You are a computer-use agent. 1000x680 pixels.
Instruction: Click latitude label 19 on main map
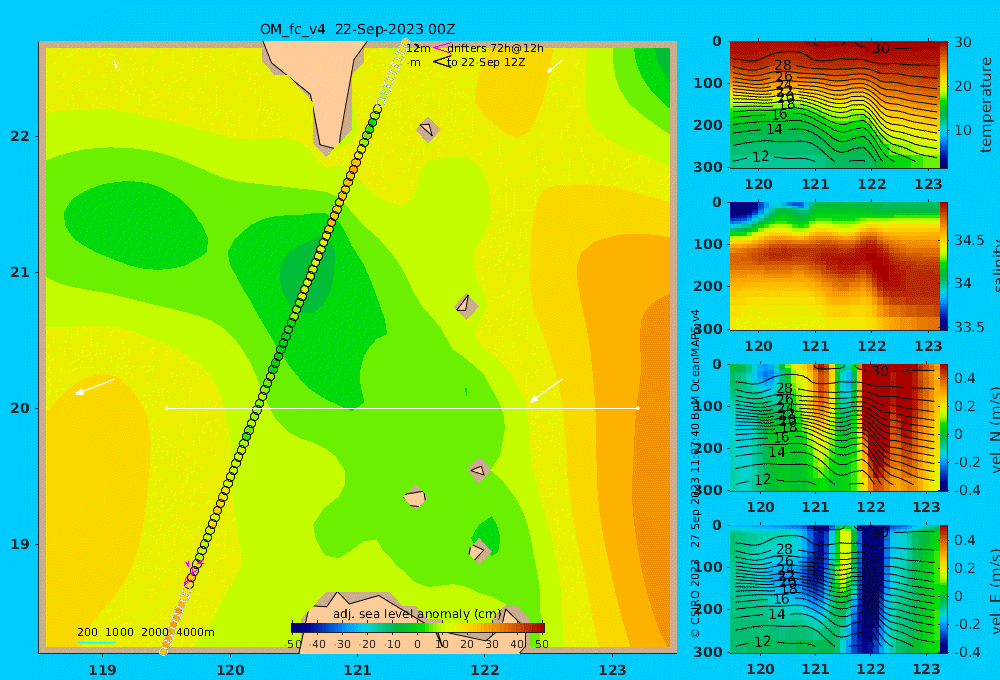pyautogui.click(x=20, y=544)
